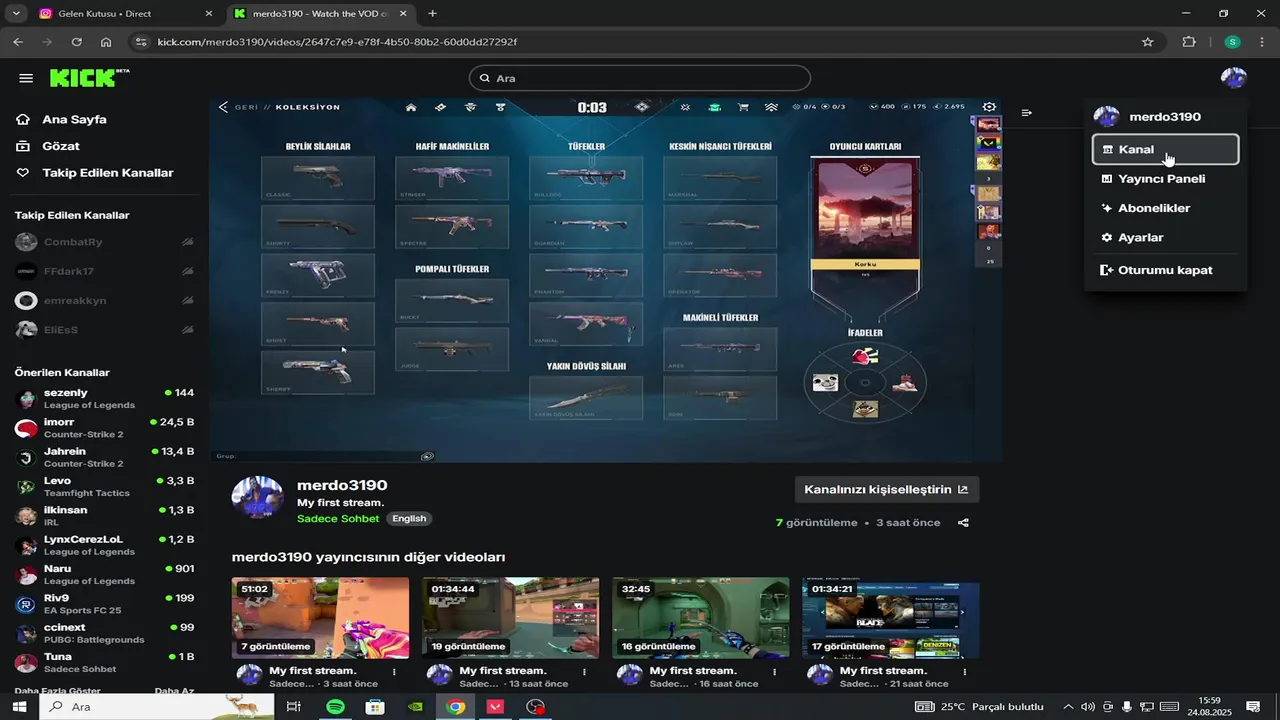Click the taskbar volume icon
The width and height of the screenshot is (1280, 720).
click(1088, 707)
